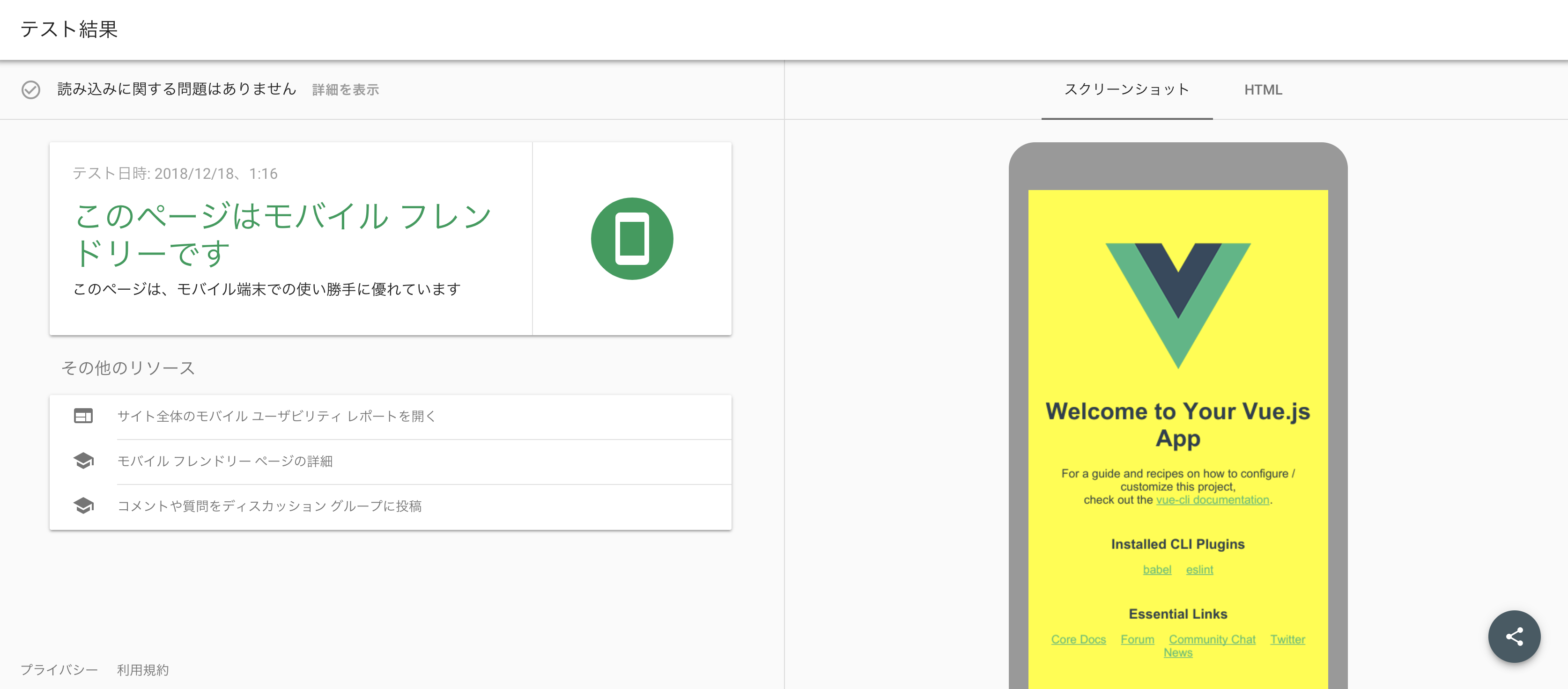Click the page-loading checkmark status icon
The height and width of the screenshot is (689, 1568).
tap(31, 90)
